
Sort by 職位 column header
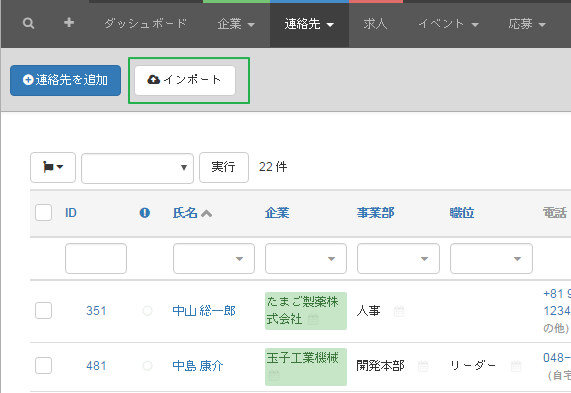click(462, 213)
